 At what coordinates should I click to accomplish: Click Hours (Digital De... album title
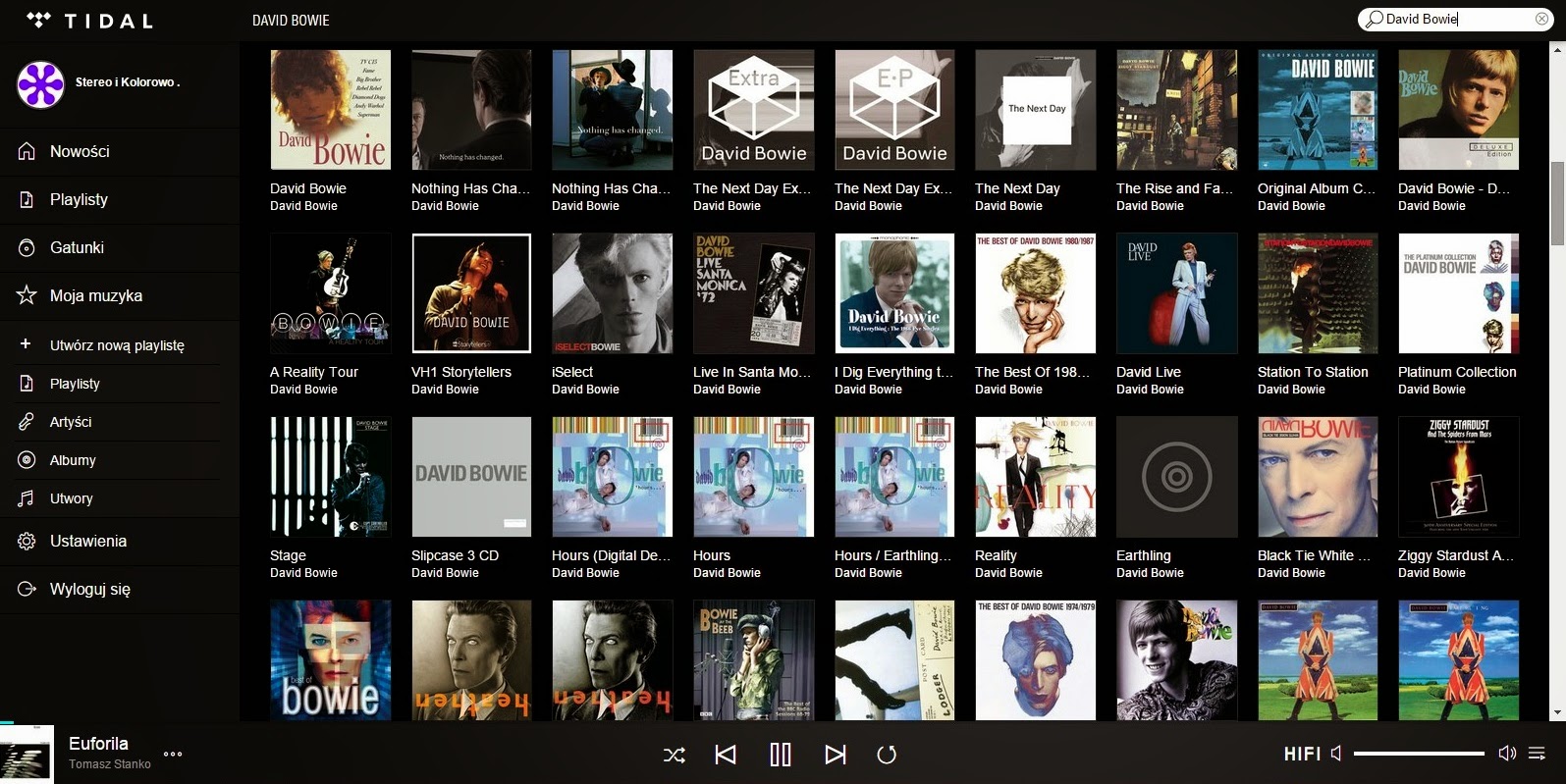611,555
